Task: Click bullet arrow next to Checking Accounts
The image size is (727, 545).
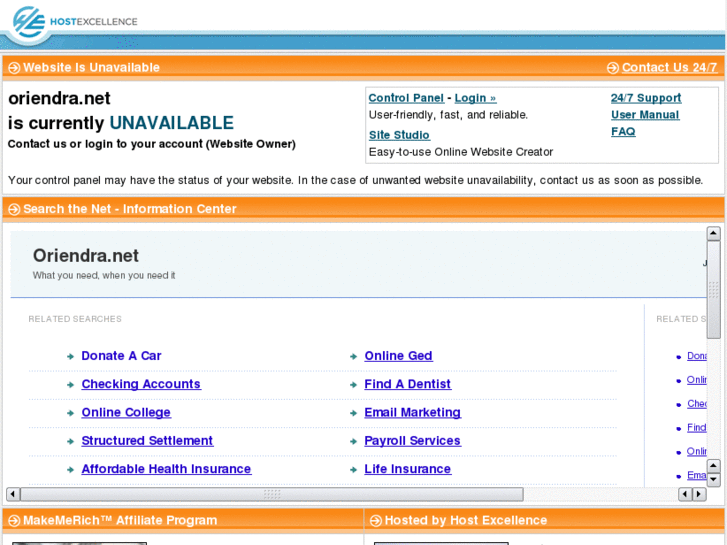Action: click(x=70, y=385)
